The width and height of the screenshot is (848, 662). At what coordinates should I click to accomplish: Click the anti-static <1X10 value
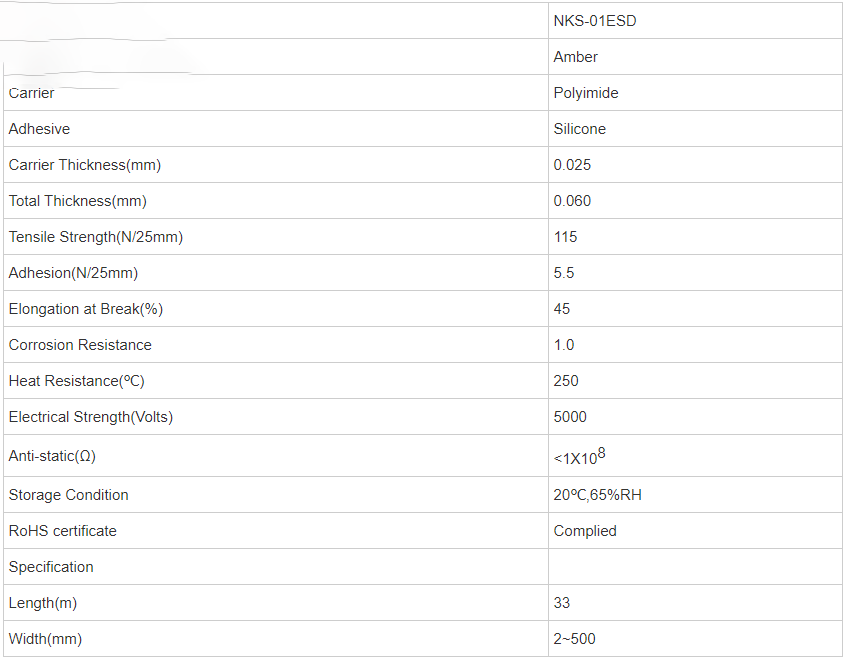click(579, 456)
